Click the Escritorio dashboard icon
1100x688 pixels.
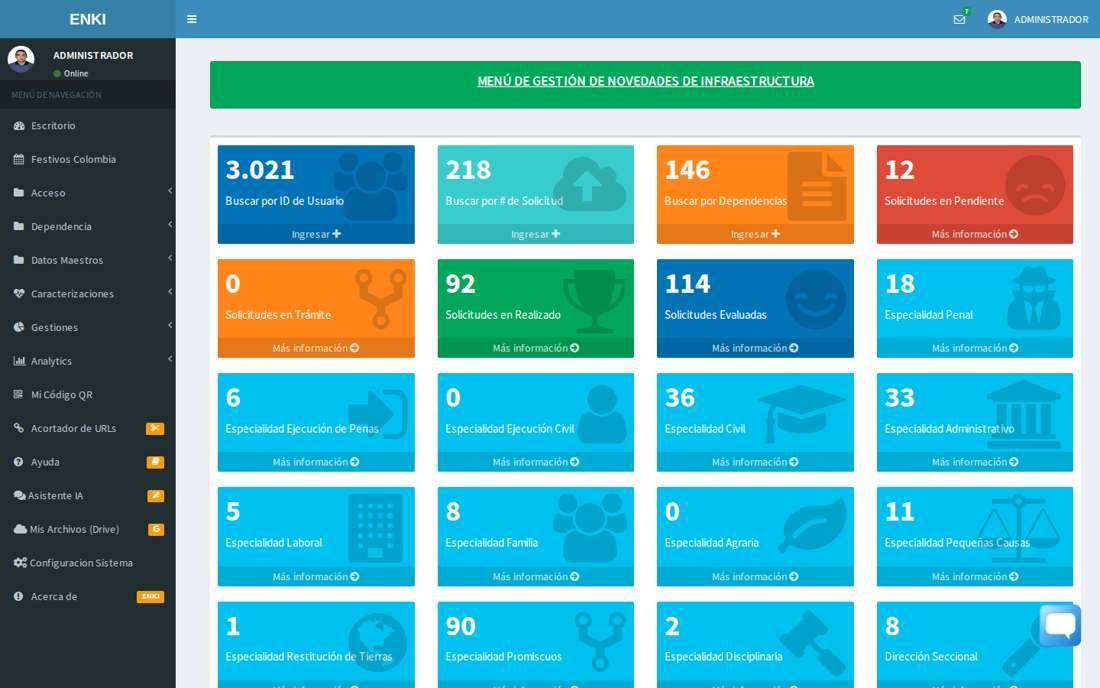tap(19, 126)
